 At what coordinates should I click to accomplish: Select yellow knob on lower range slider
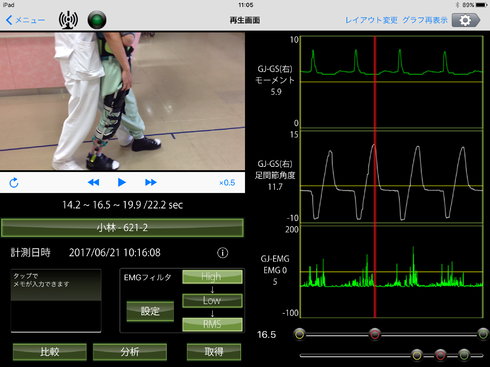[x=417, y=355]
